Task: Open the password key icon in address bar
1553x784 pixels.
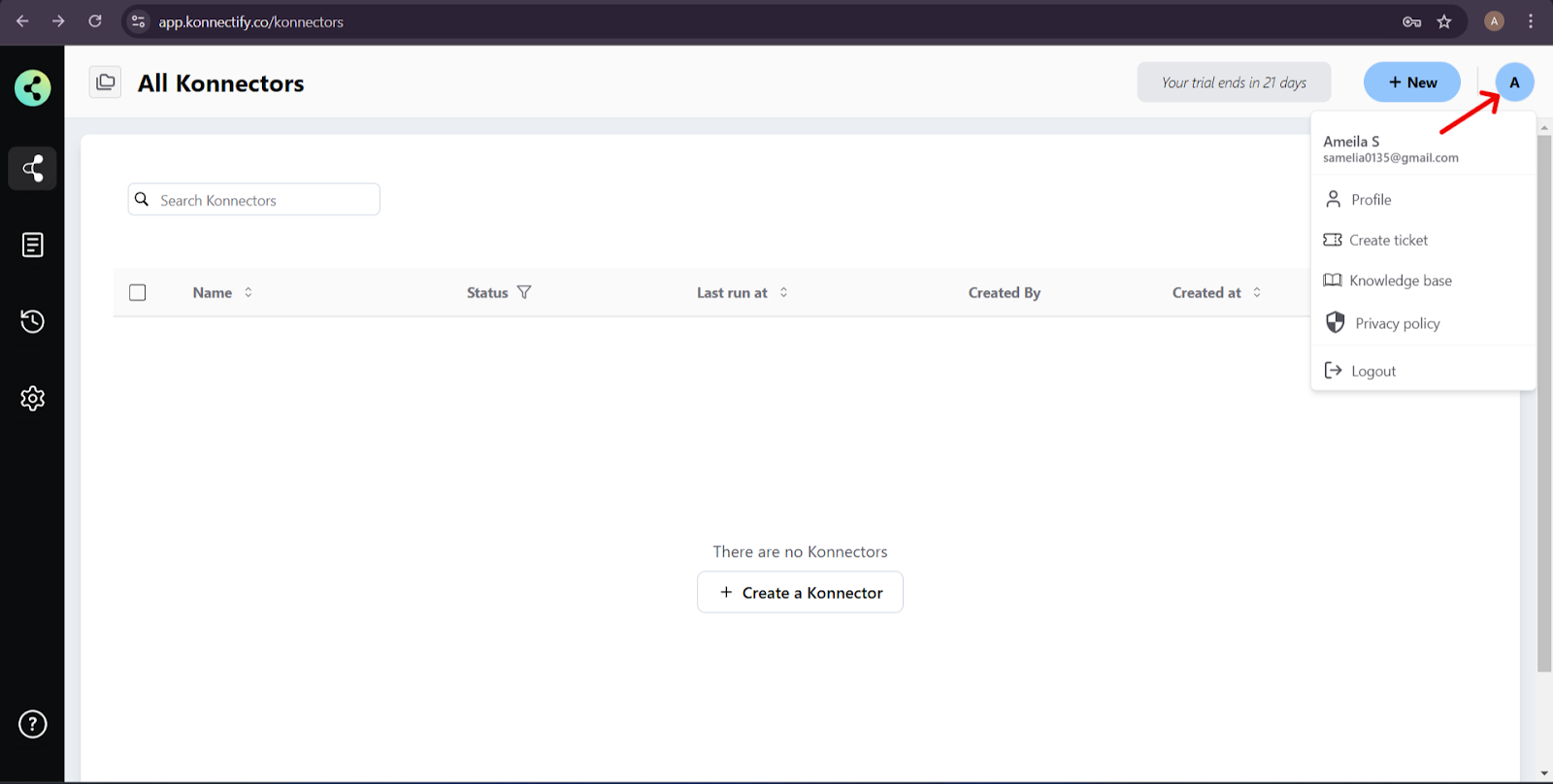Action: tap(1412, 21)
